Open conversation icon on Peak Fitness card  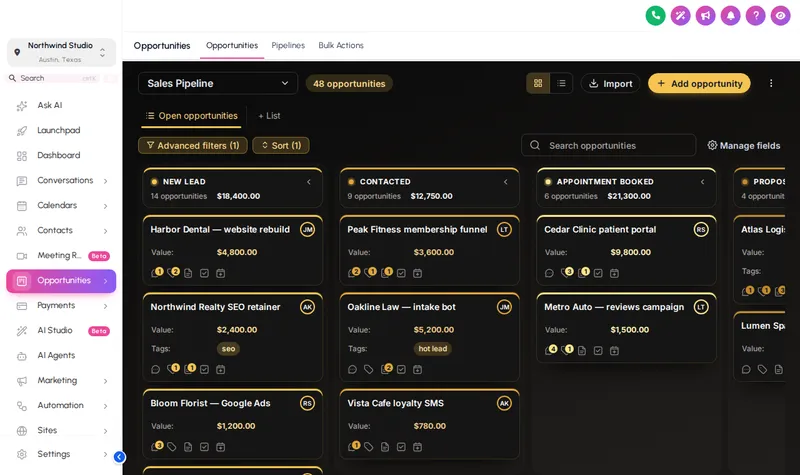pos(353,273)
